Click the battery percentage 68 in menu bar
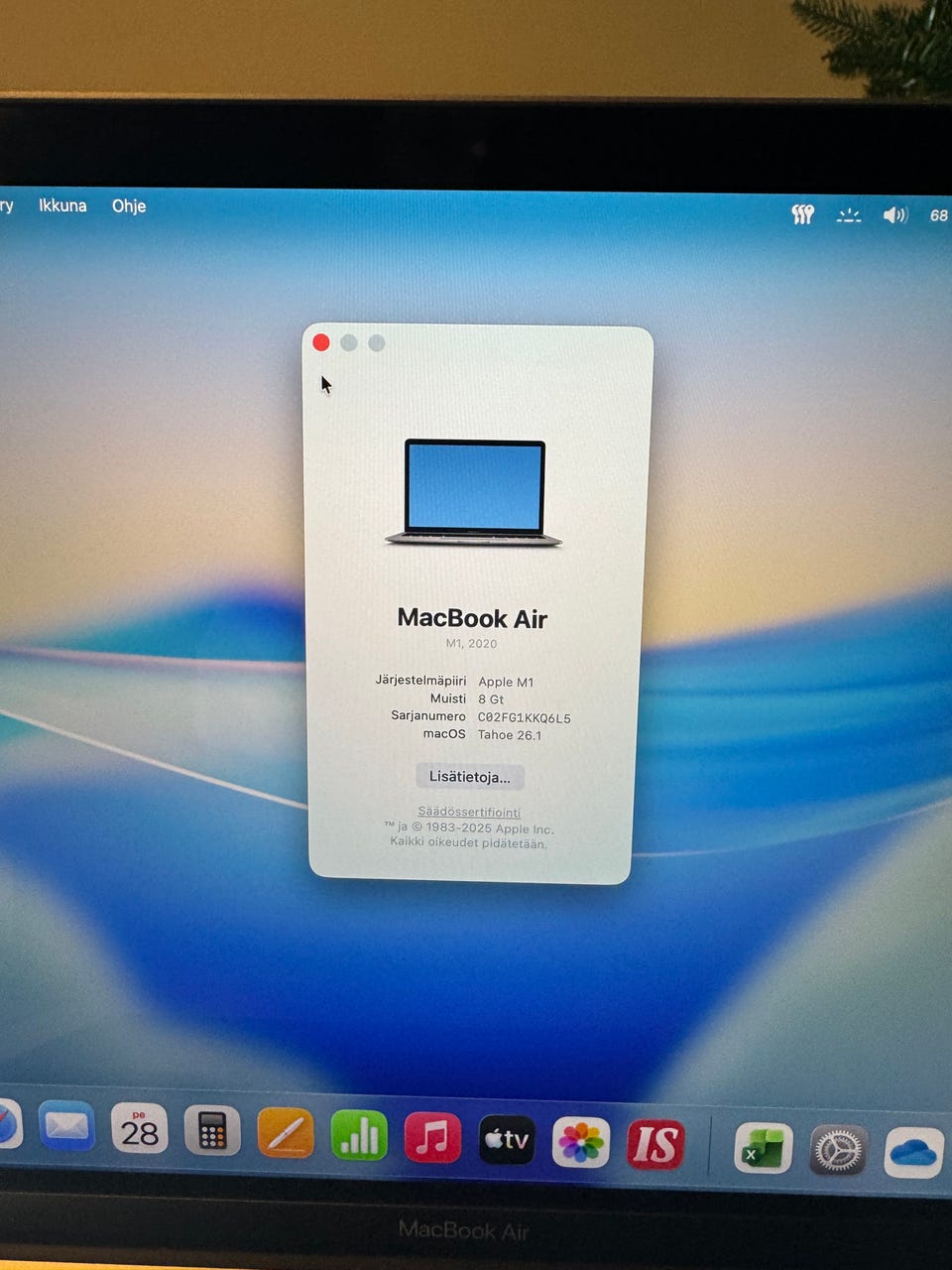 click(938, 215)
